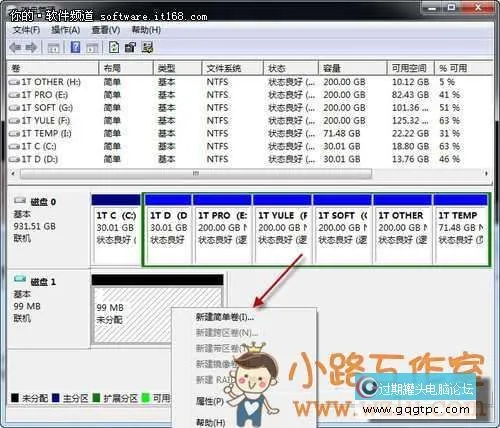Click drive icon of 1T SOFT (G:)
Screen dimensions: 500x428
click(x=14, y=108)
